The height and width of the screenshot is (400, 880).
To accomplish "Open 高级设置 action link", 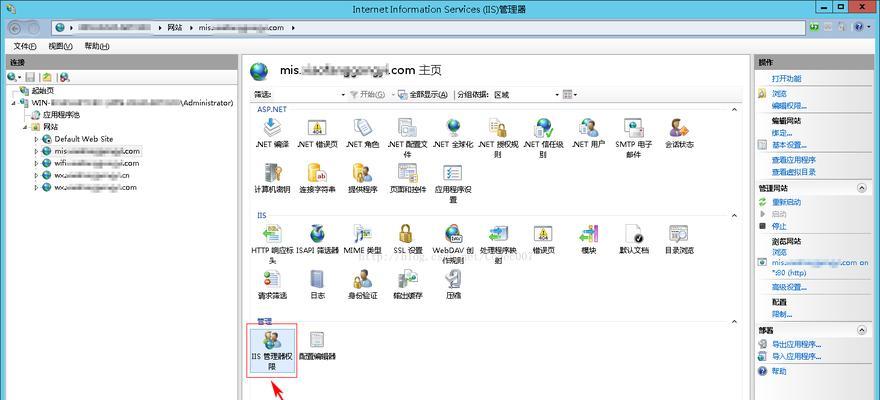I will pyautogui.click(x=789, y=287).
